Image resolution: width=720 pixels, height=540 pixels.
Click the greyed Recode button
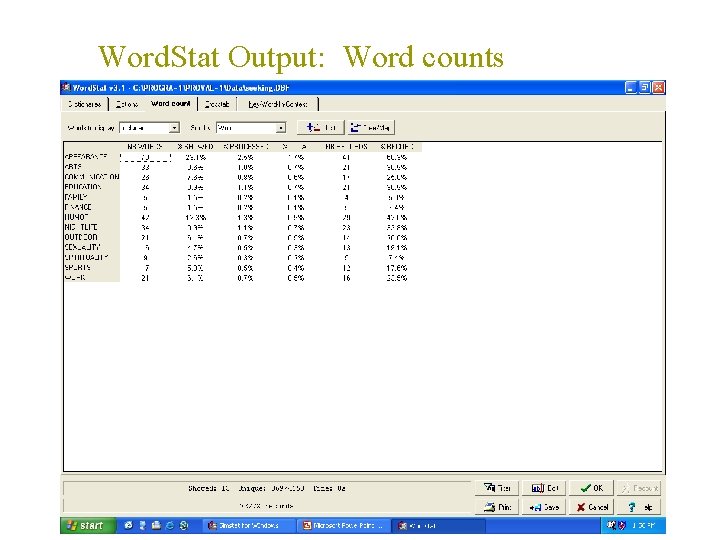coord(639,488)
